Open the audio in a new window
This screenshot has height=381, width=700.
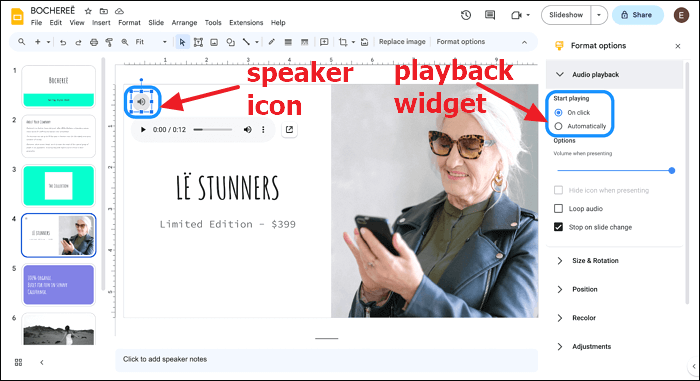point(289,130)
